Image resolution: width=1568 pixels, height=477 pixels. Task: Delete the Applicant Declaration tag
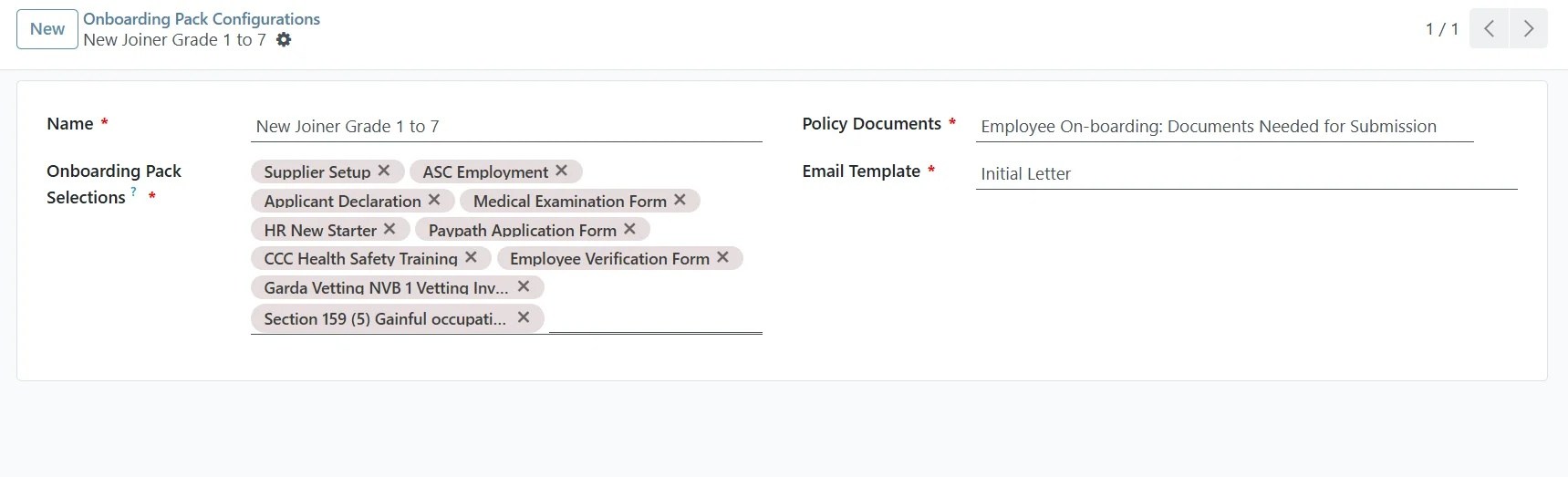(434, 200)
